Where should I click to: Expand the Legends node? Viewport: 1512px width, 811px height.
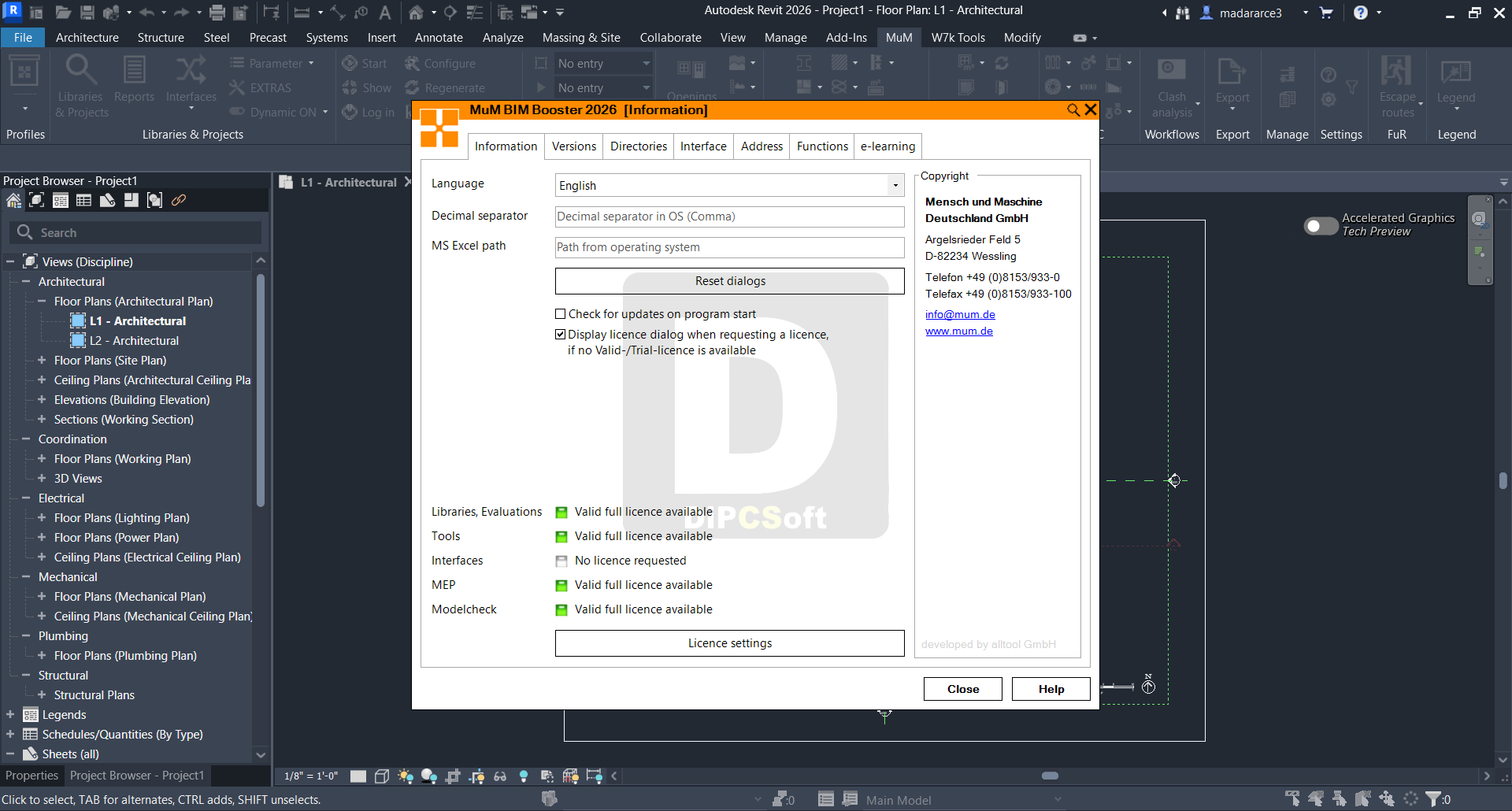10,714
